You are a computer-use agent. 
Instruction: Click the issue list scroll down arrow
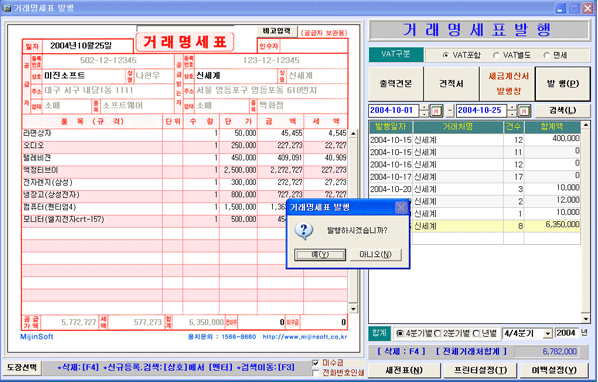coord(585,319)
